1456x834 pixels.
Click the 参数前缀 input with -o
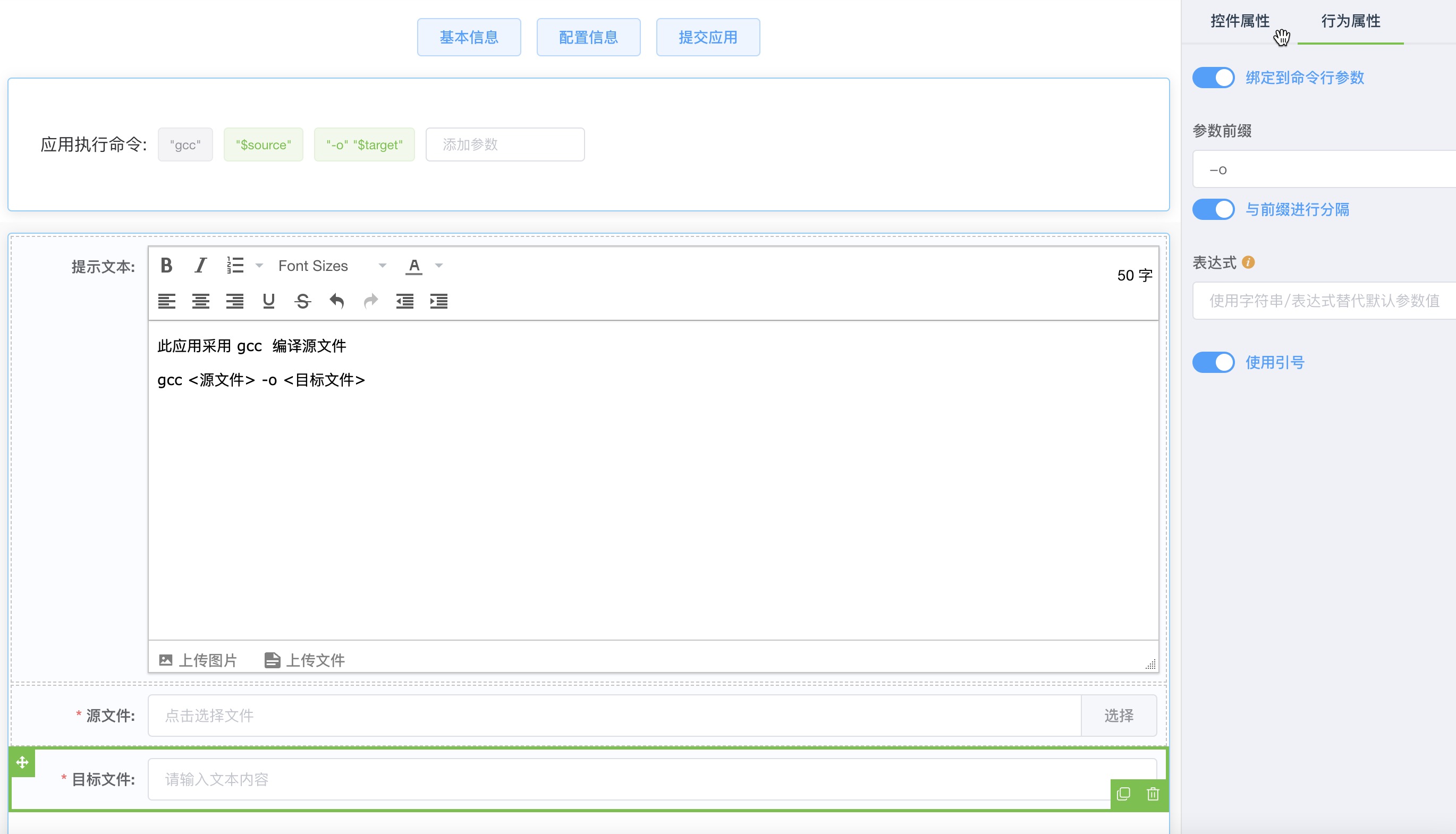[x=1324, y=169]
